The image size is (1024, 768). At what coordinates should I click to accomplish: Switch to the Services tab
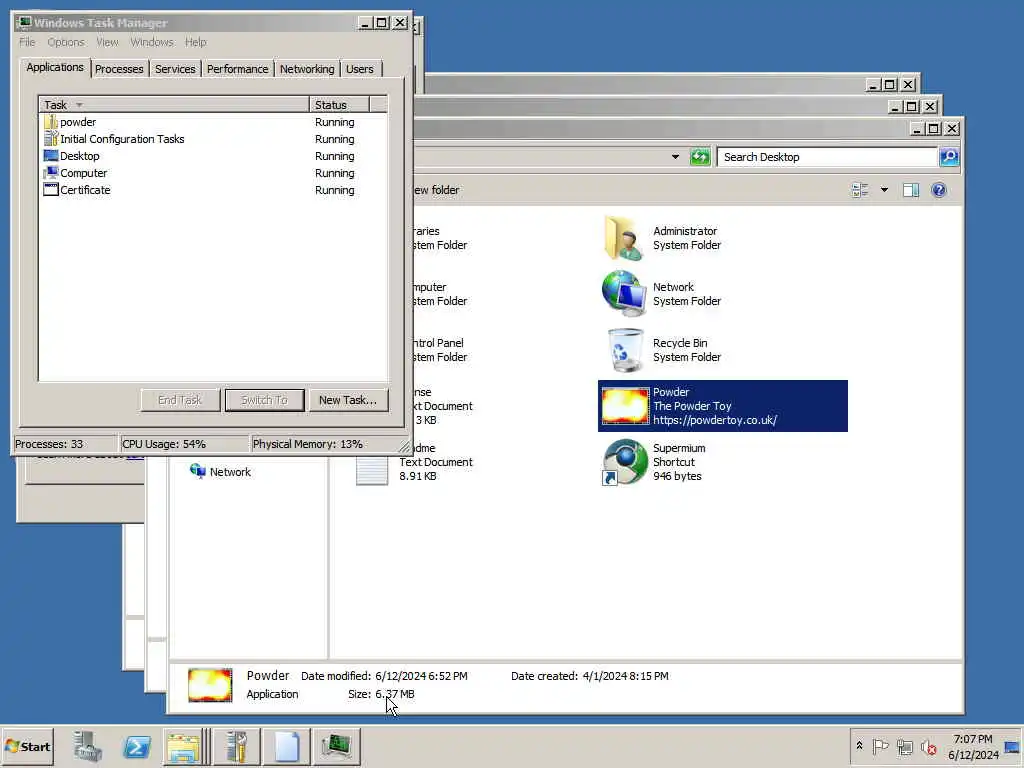pyautogui.click(x=175, y=69)
